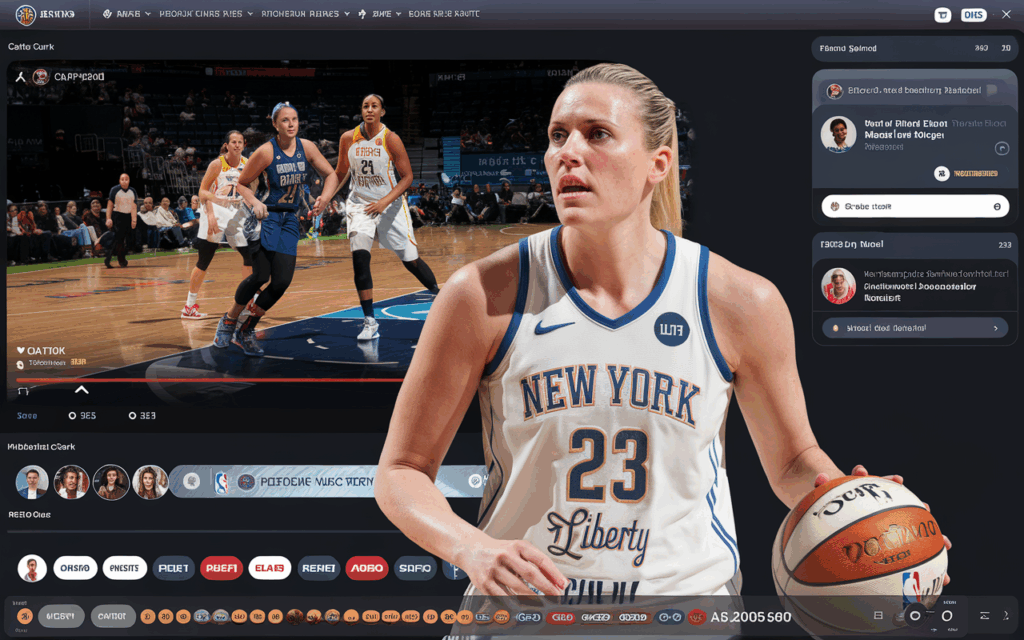
Task: Click the '360' value in the top panel header
Action: pos(981,48)
